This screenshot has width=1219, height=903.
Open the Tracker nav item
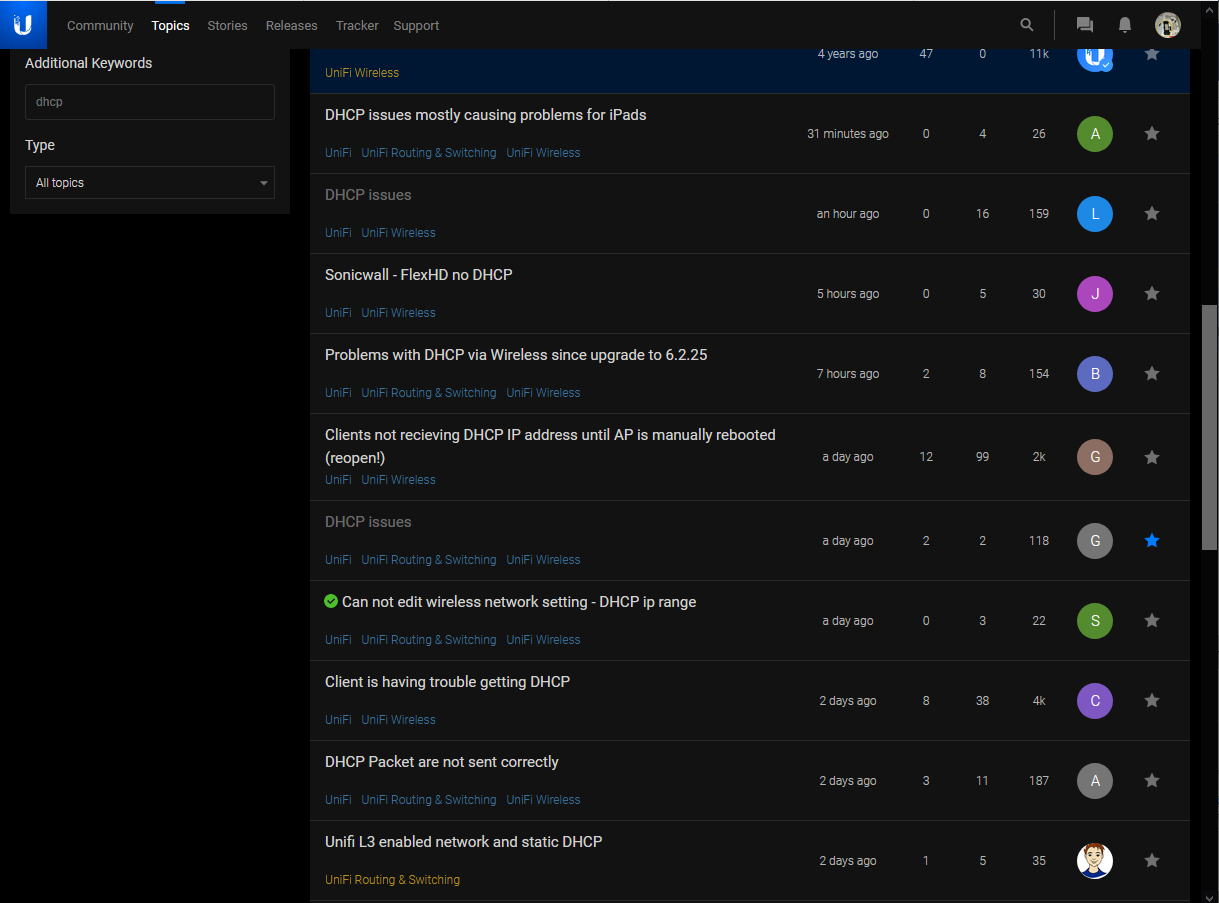[357, 26]
